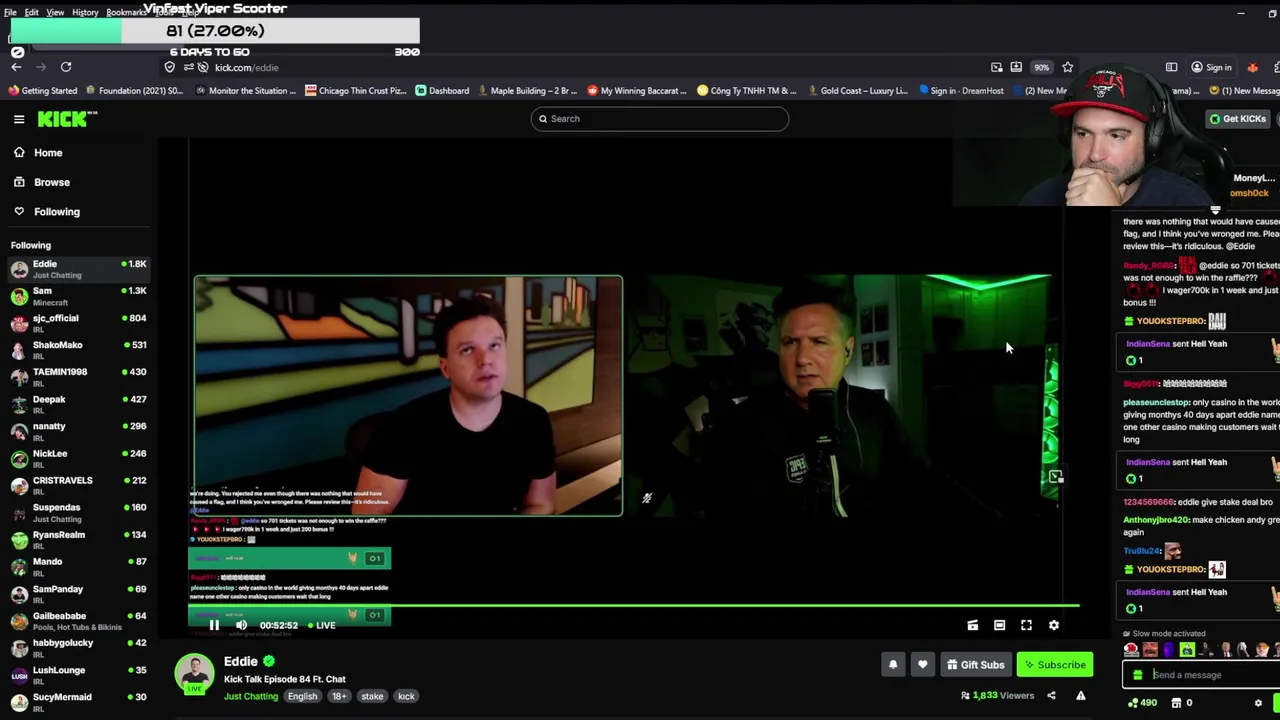Click the browser back arrow

click(x=16, y=67)
